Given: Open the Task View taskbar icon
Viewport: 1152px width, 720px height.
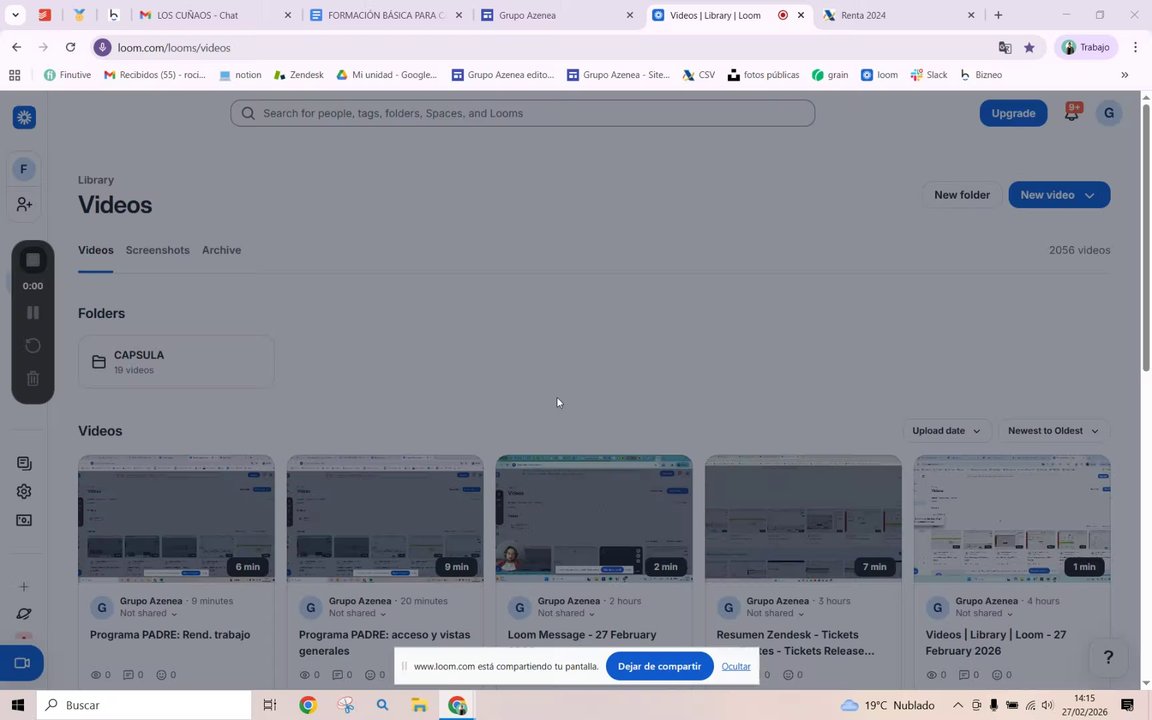Looking at the screenshot, I should [270, 705].
